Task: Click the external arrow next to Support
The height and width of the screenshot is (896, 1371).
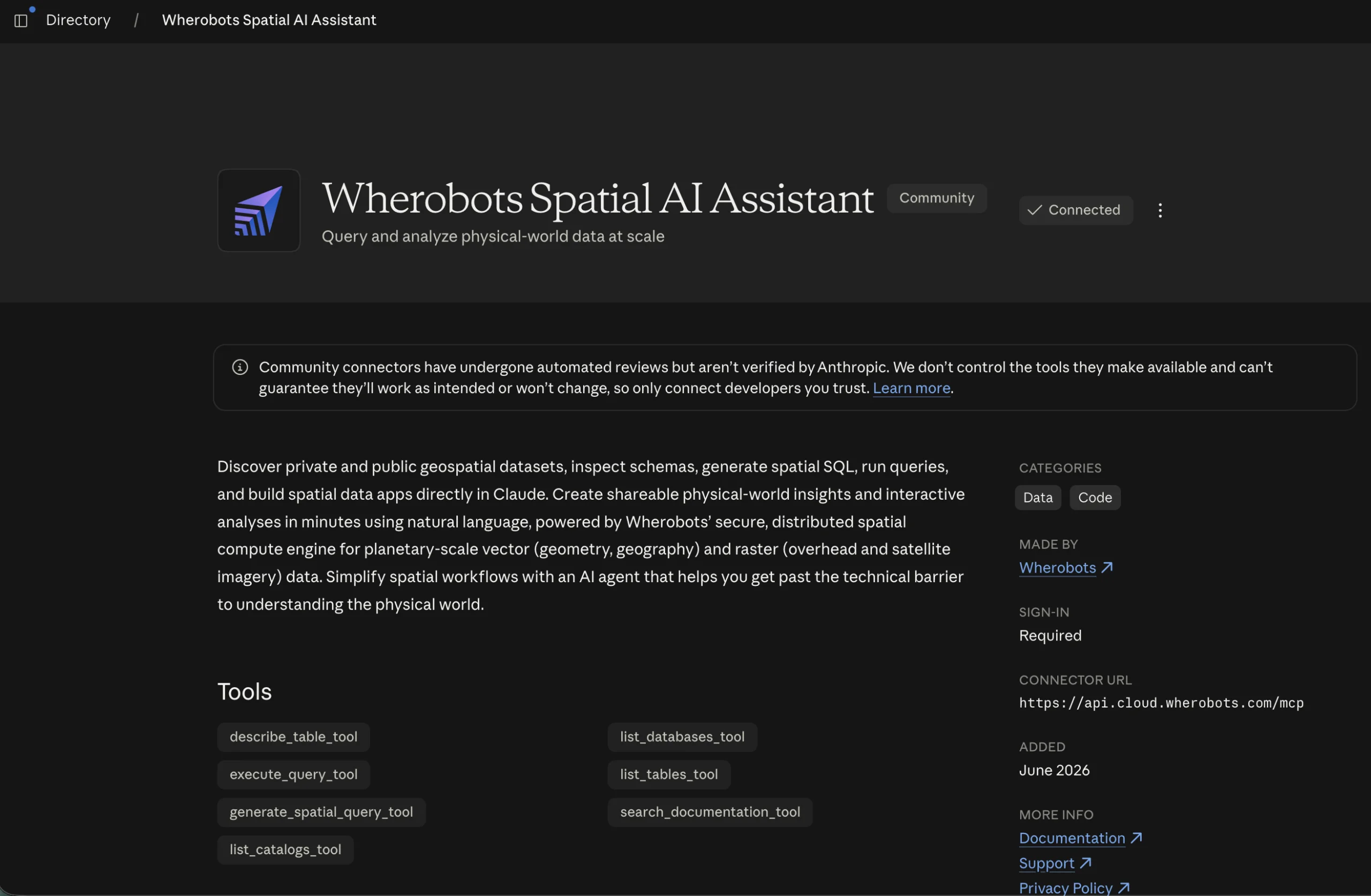Action: (x=1085, y=863)
